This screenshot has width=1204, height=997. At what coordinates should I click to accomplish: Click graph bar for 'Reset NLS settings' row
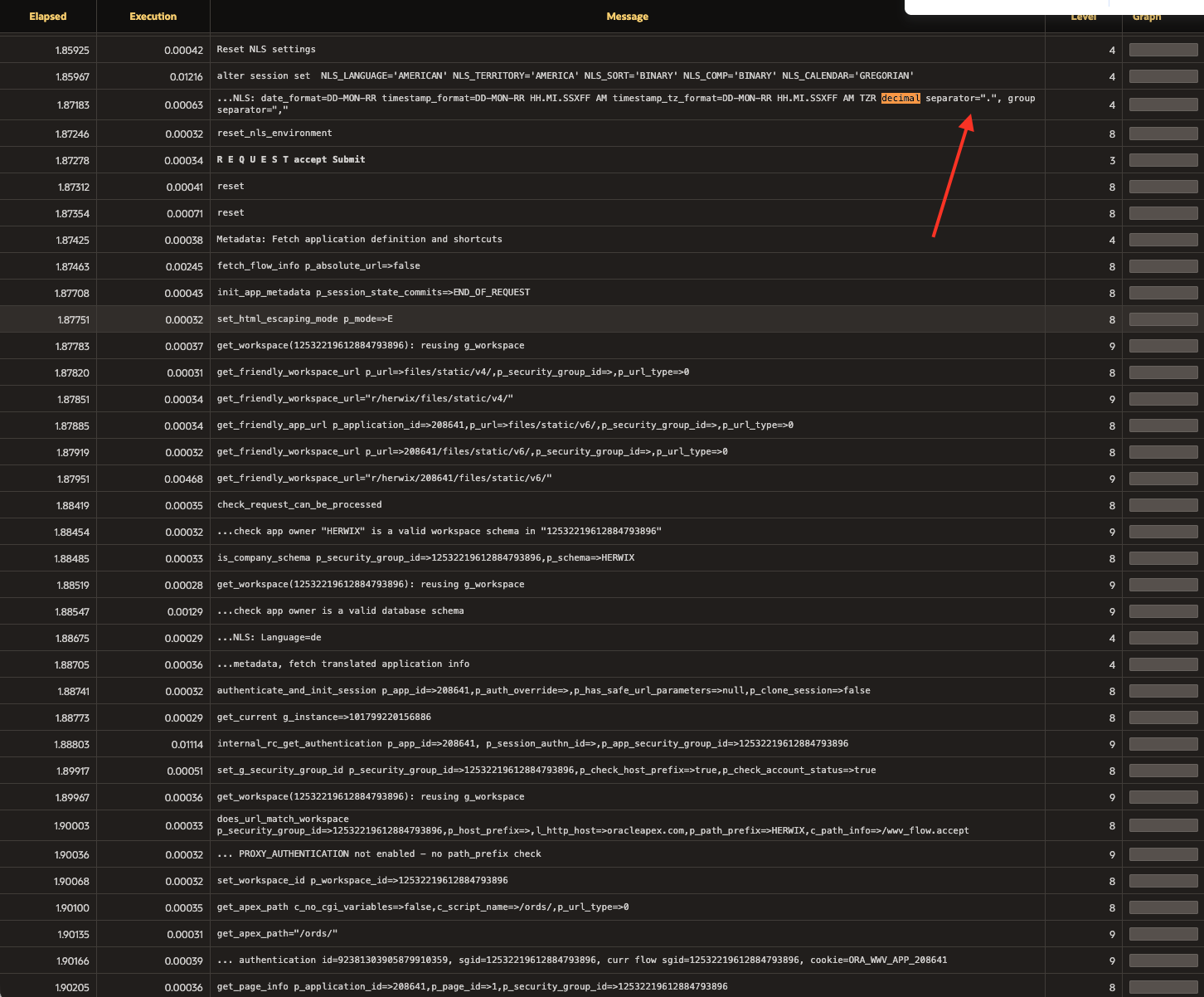1163,51
